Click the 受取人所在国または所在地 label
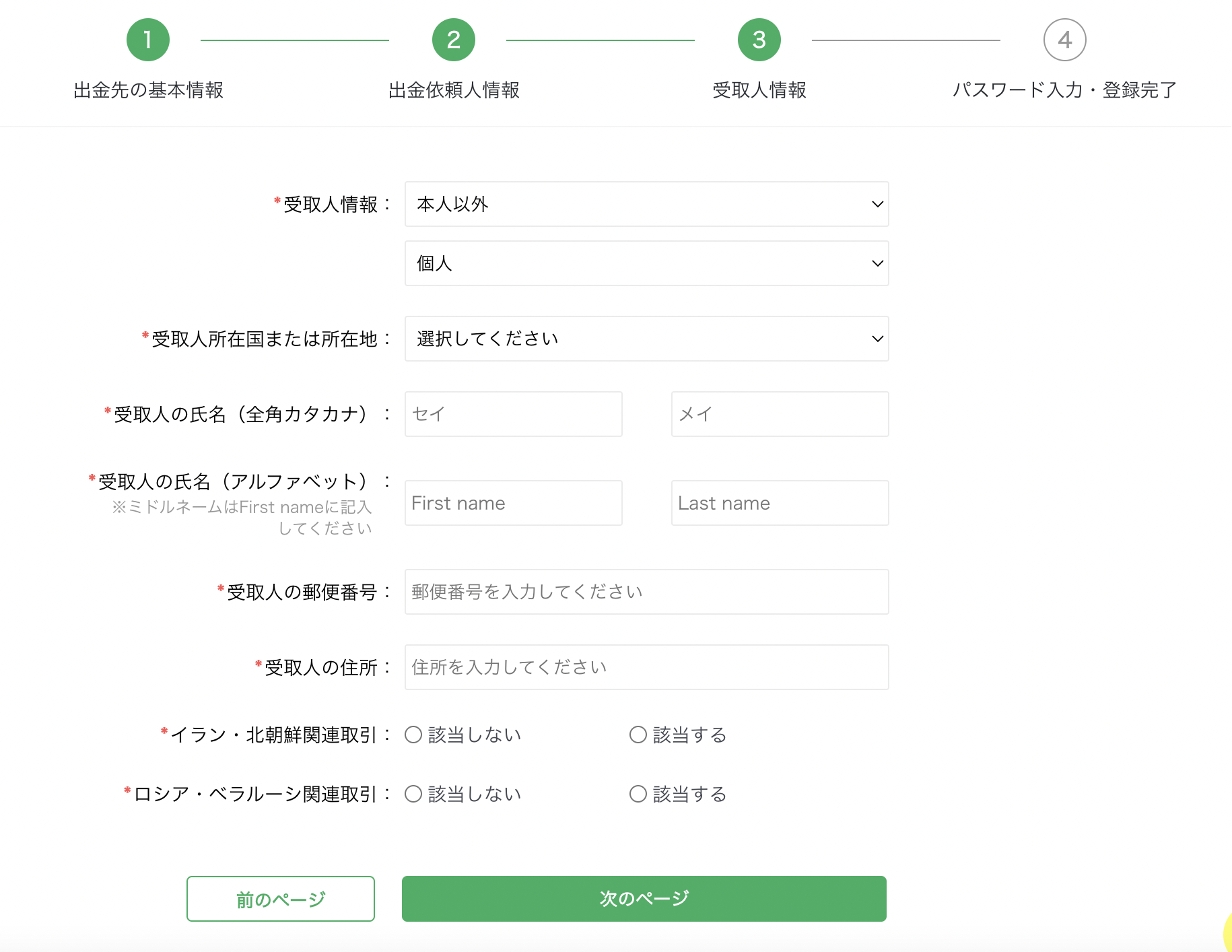 point(264,339)
